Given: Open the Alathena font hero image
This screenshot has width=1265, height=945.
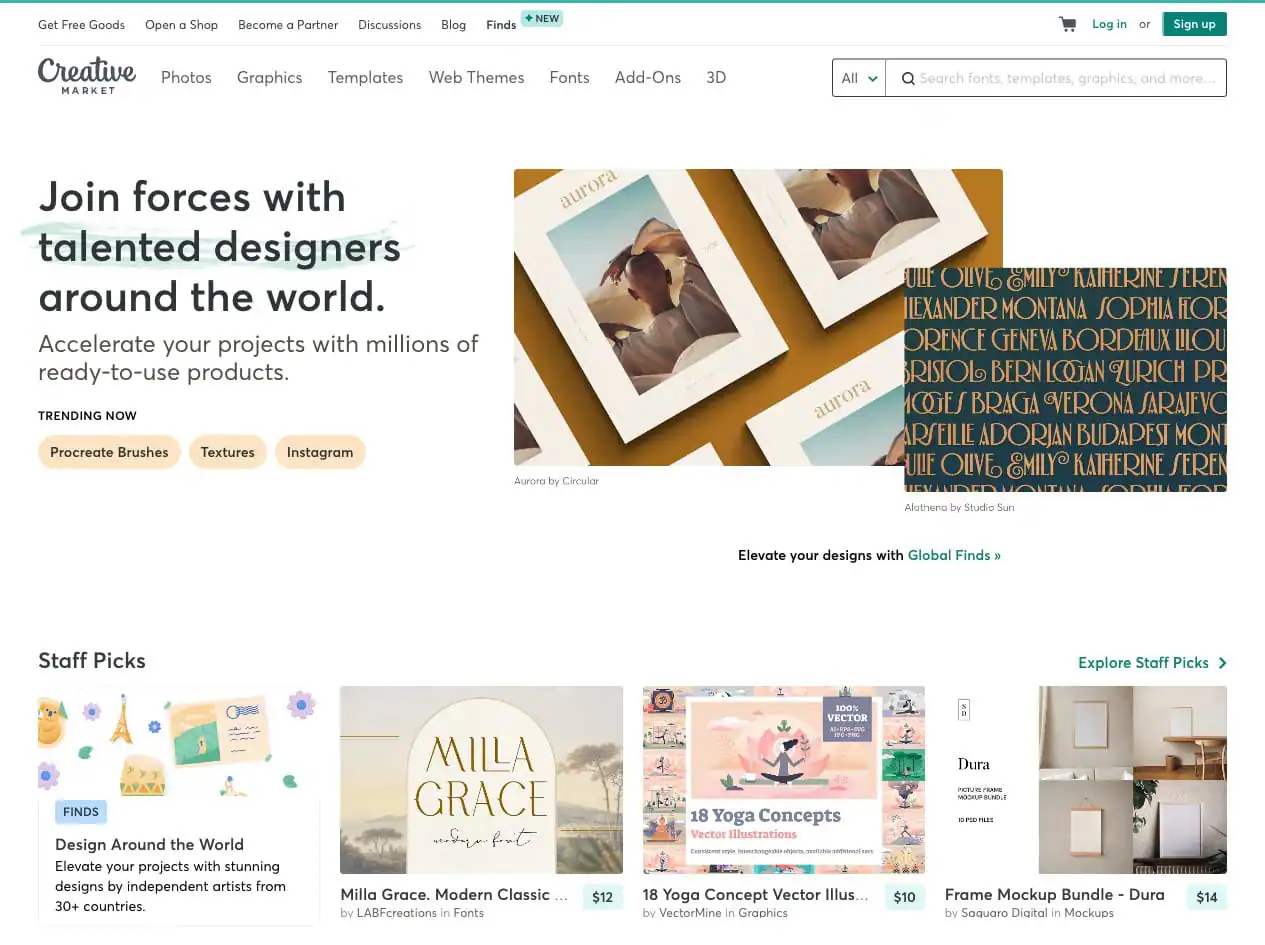Looking at the screenshot, I should pos(1065,379).
